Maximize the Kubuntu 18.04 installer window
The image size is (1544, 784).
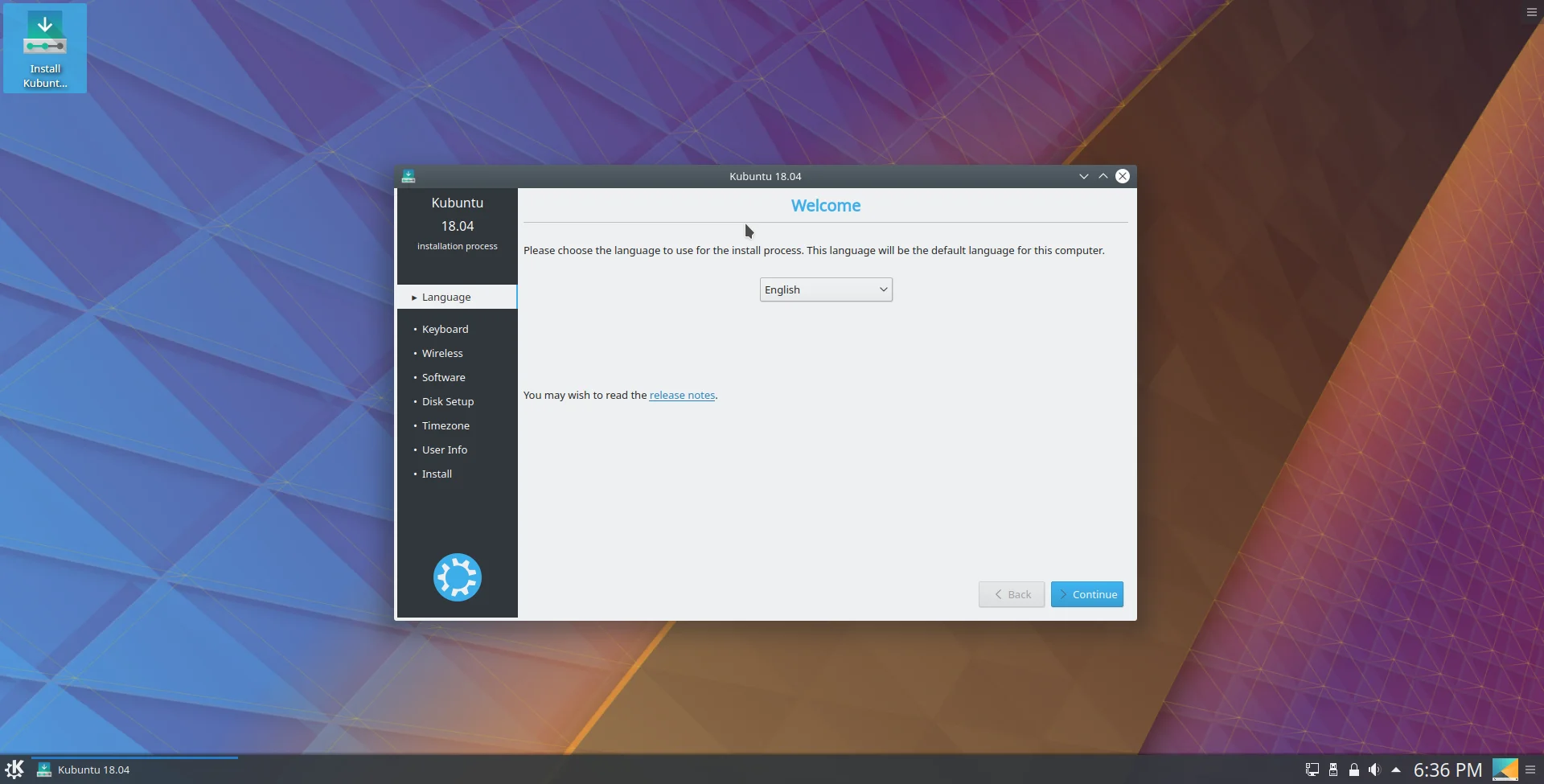[1103, 176]
